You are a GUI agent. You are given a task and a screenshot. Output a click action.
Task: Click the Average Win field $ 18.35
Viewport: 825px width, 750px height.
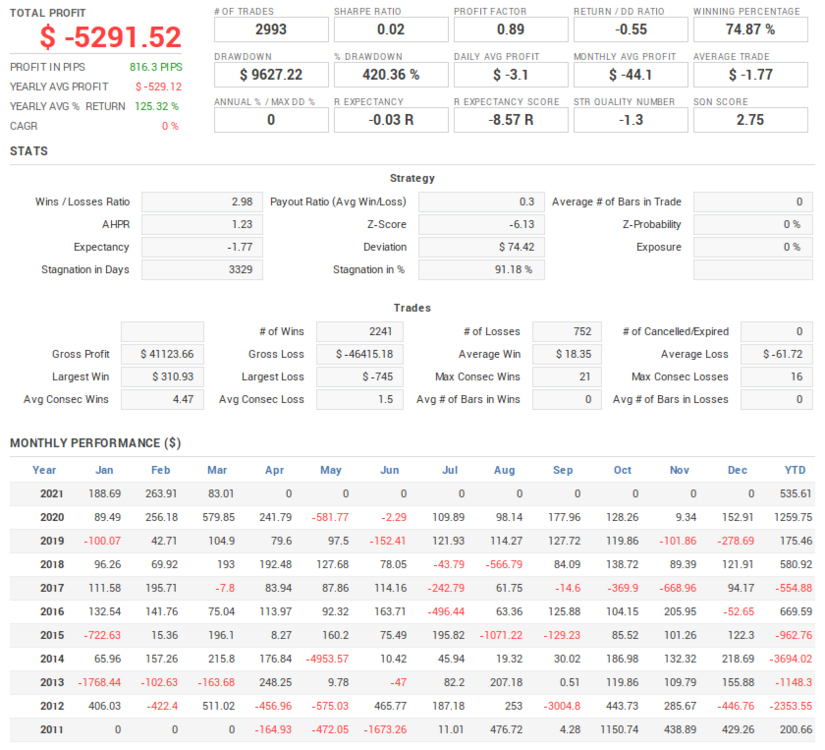[567, 354]
